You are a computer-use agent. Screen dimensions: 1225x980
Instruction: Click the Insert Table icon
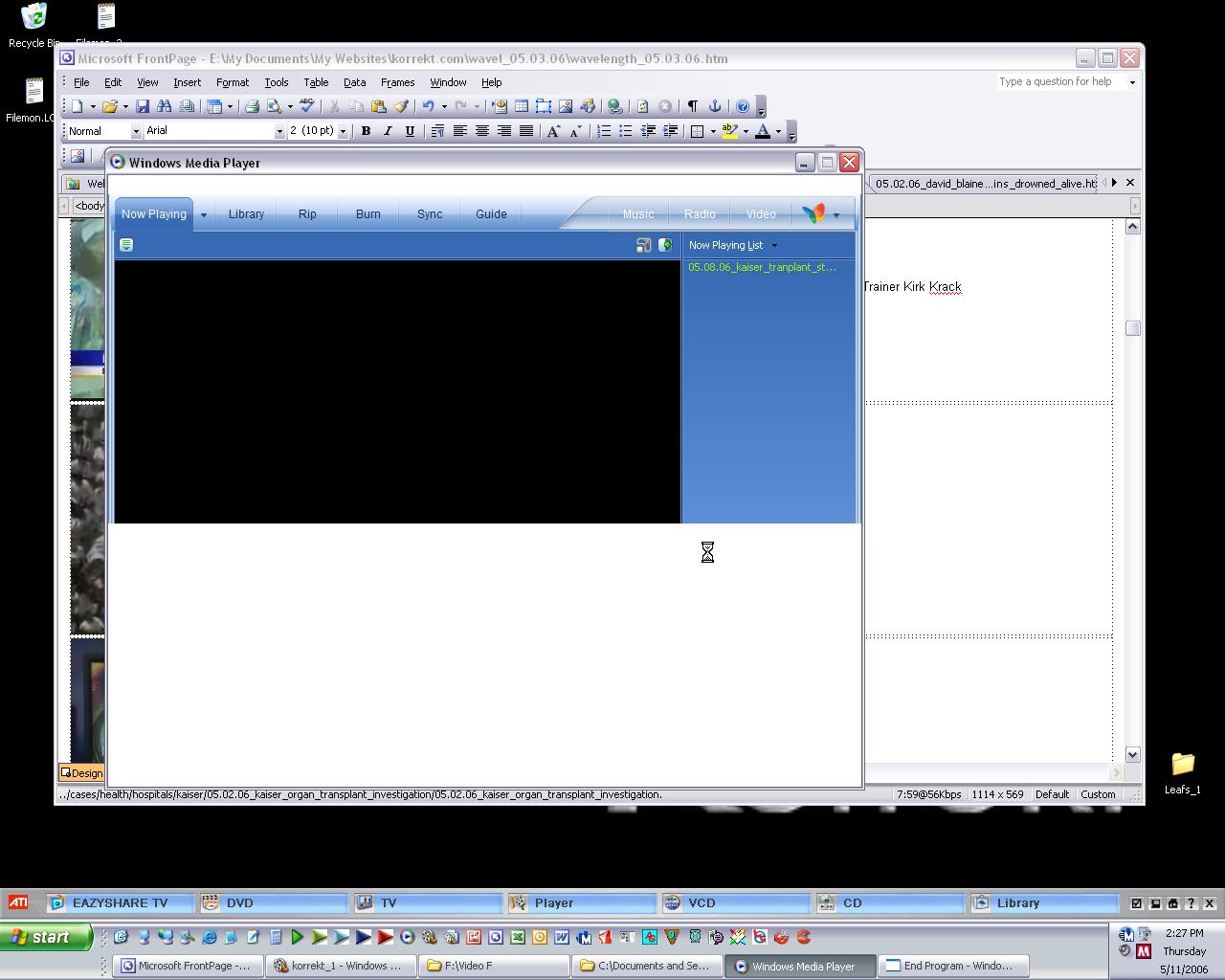pyautogui.click(x=522, y=106)
